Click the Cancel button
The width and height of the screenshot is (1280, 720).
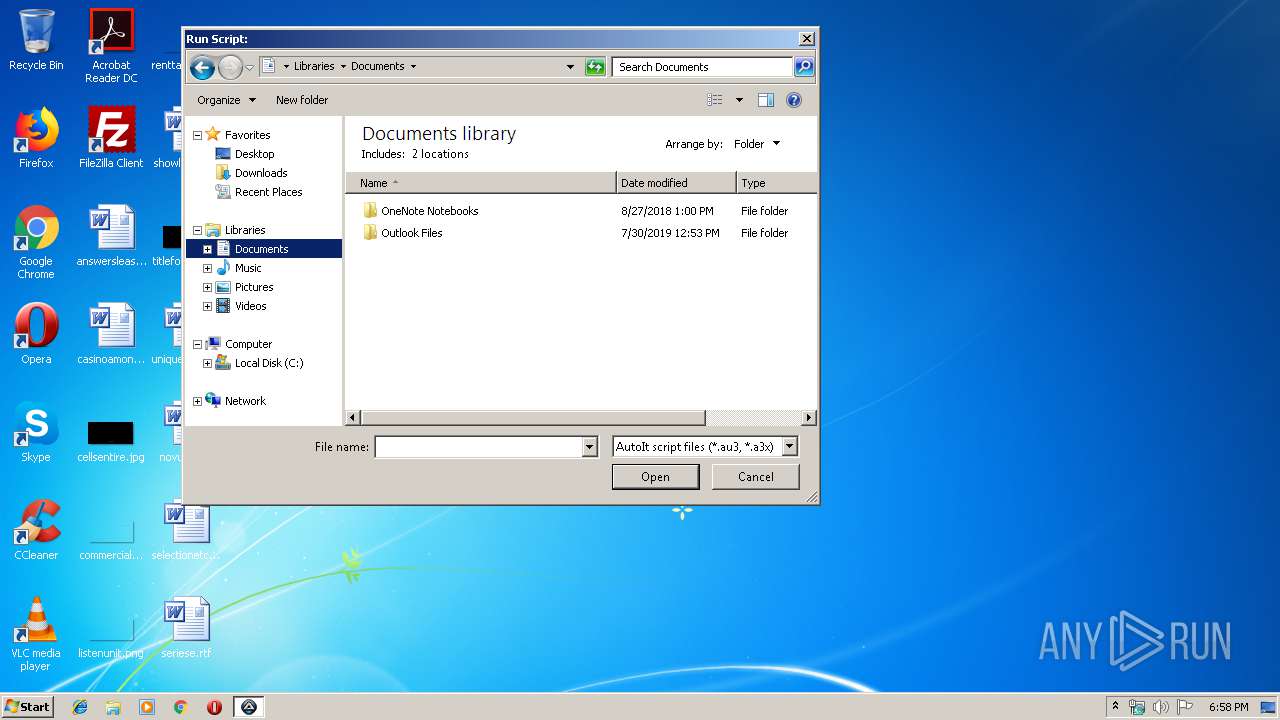coord(755,477)
